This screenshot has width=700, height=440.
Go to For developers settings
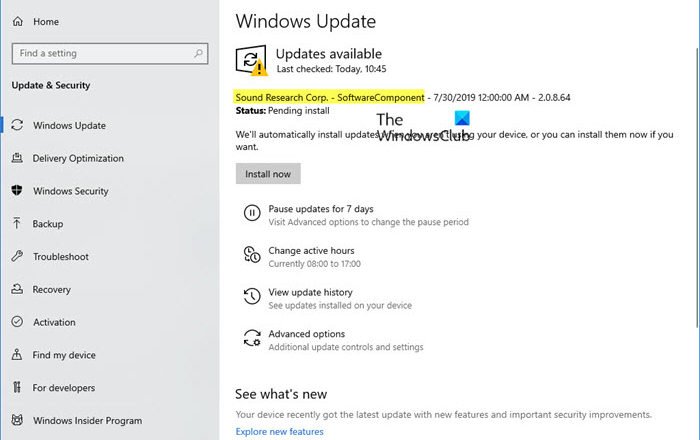pos(64,388)
